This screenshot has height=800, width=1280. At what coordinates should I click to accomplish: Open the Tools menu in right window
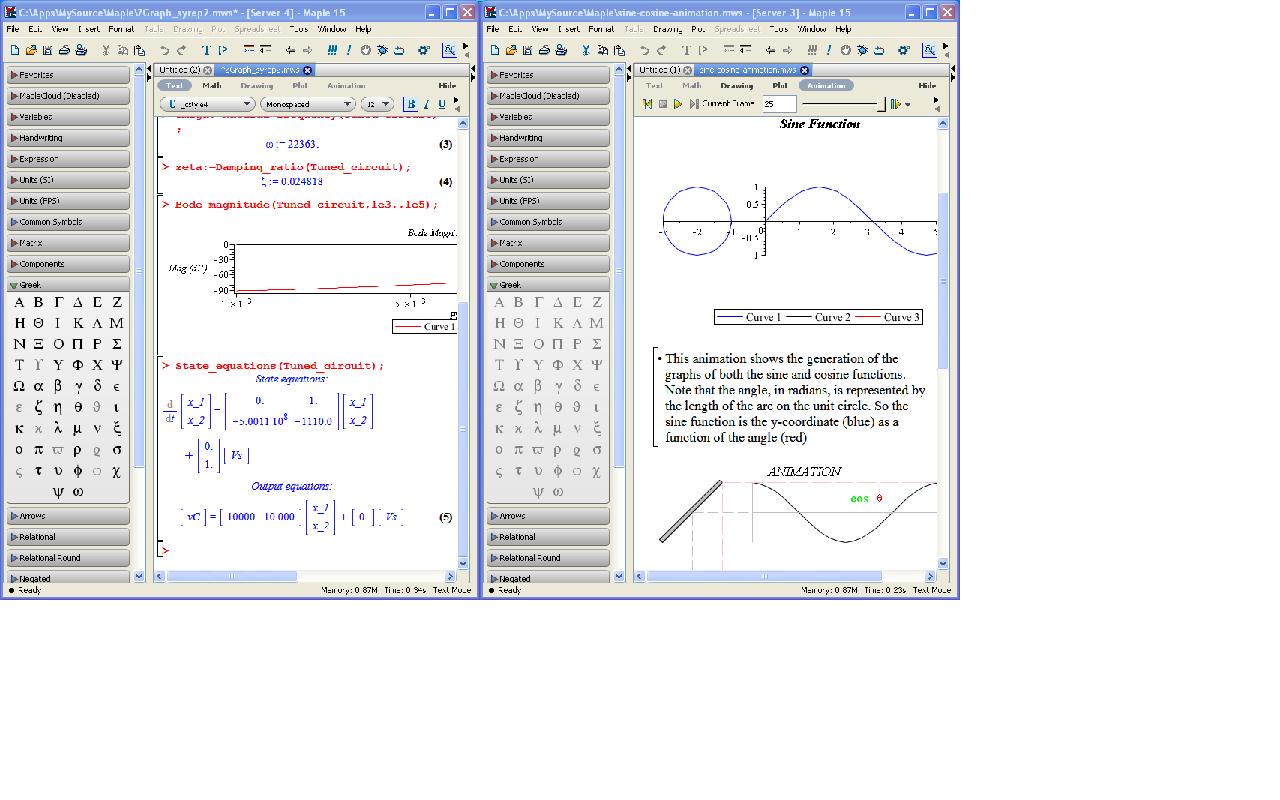pos(778,29)
